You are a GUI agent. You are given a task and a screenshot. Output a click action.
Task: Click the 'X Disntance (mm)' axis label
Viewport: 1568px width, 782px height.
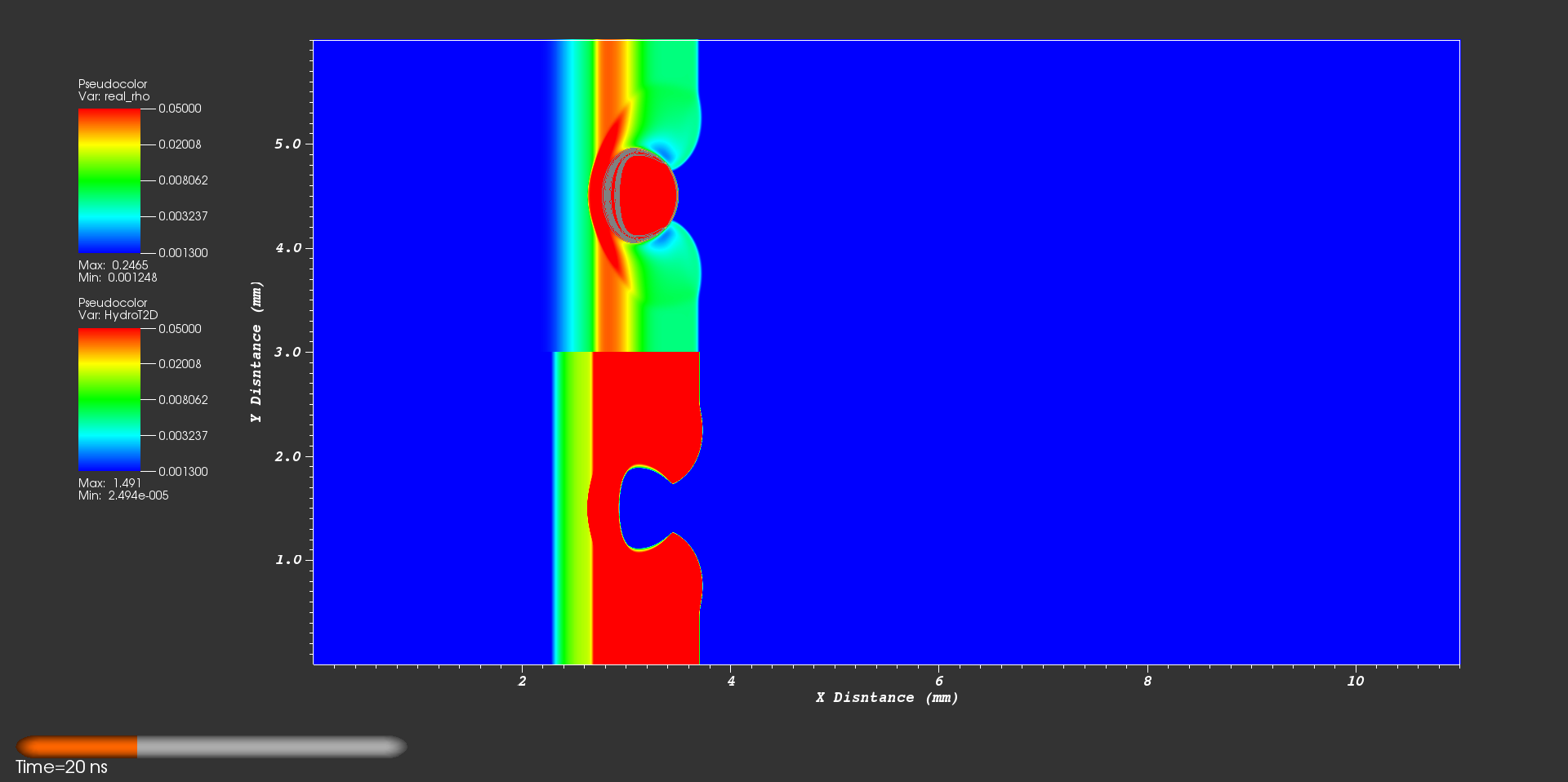[x=887, y=698]
